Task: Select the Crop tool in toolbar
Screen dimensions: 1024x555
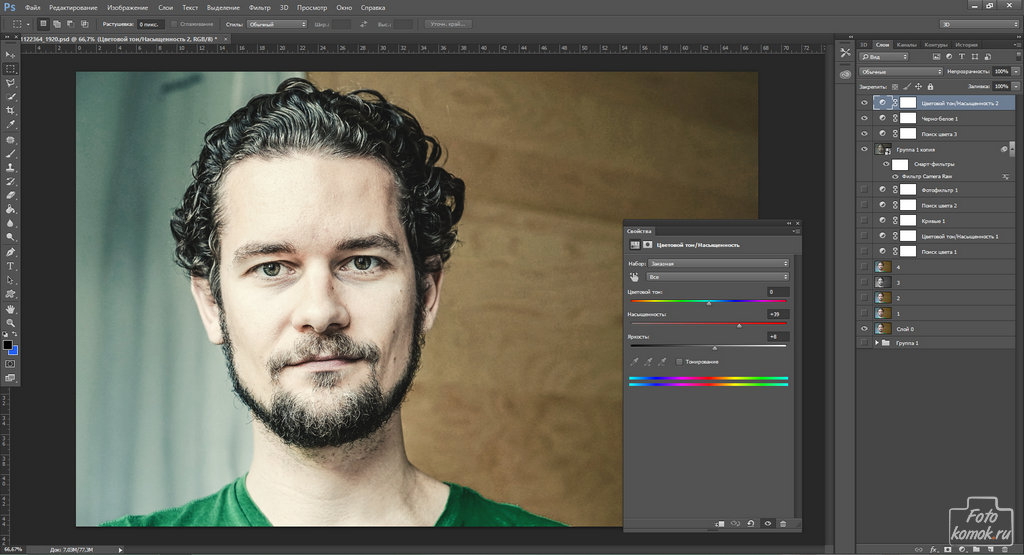Action: point(10,111)
